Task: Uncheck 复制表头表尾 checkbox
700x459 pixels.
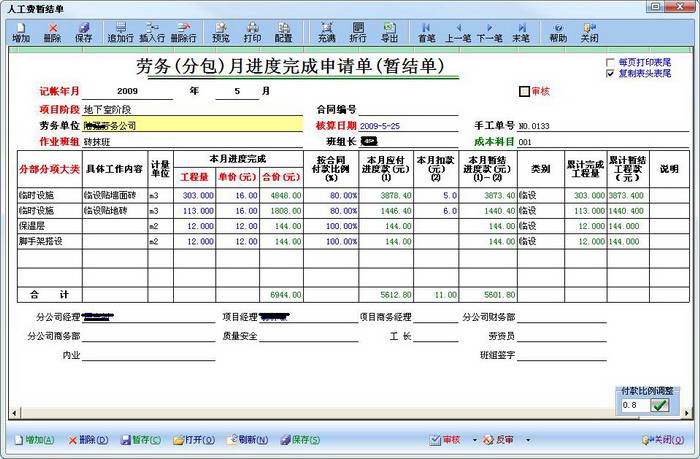Action: 610,73
